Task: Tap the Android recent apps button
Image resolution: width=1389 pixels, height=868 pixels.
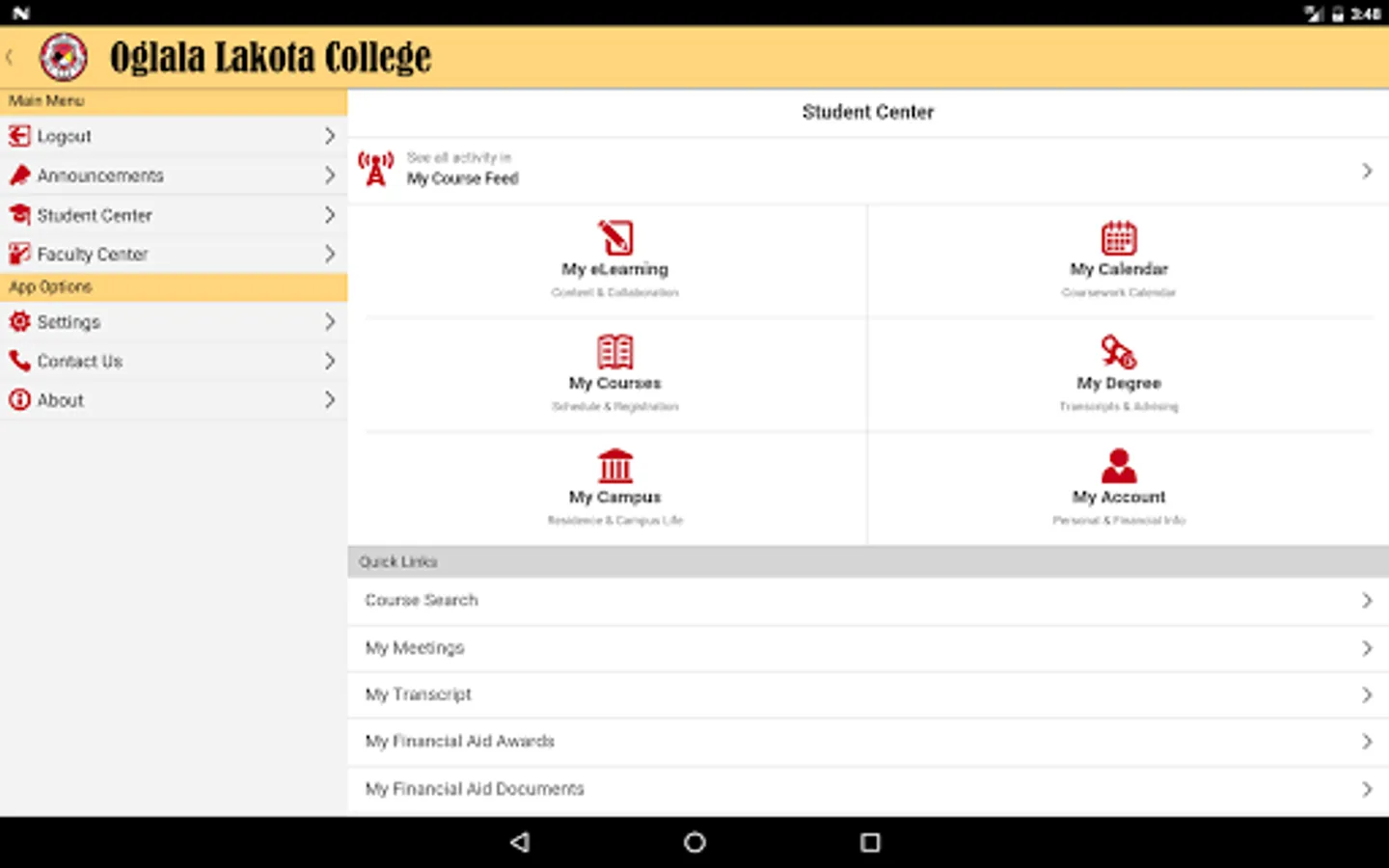Action: [870, 842]
